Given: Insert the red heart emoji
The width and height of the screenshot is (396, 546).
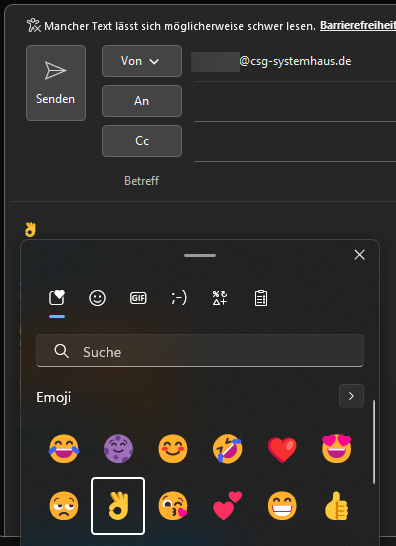Looking at the screenshot, I should (282, 449).
